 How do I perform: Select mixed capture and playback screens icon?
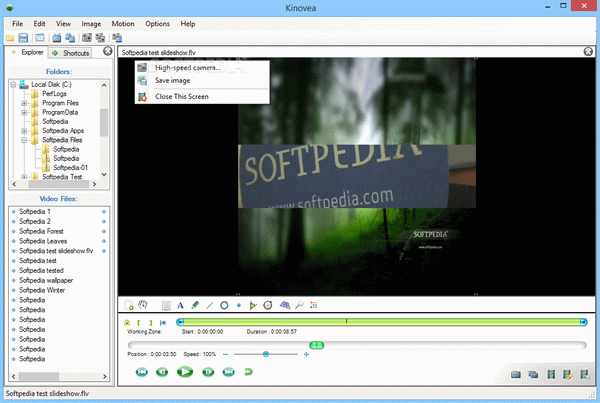117,38
